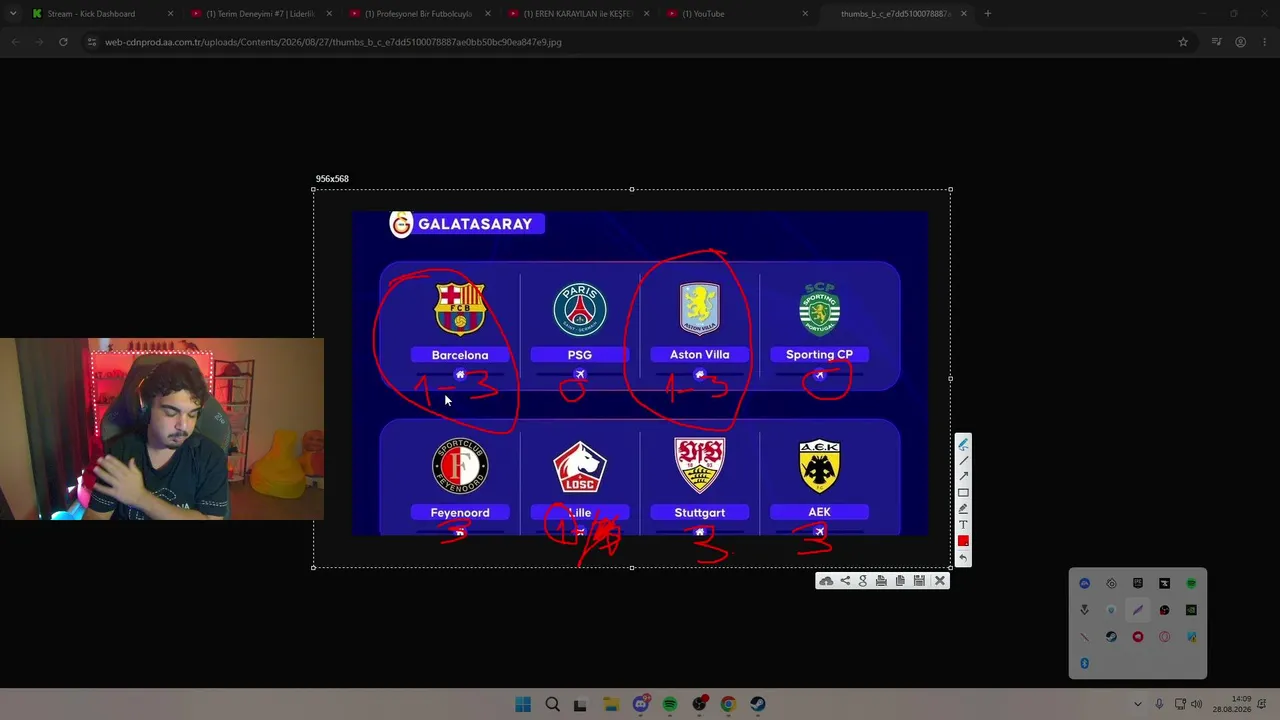Open Spotify icon in the tray flyout
Viewport: 1280px width, 720px height.
pos(1191,583)
